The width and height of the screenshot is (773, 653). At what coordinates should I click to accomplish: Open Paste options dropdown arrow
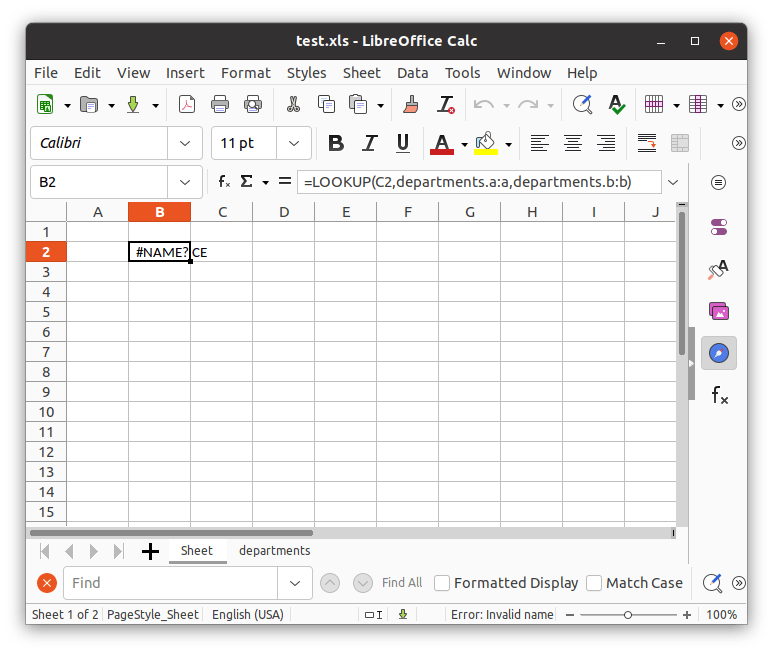point(381,105)
